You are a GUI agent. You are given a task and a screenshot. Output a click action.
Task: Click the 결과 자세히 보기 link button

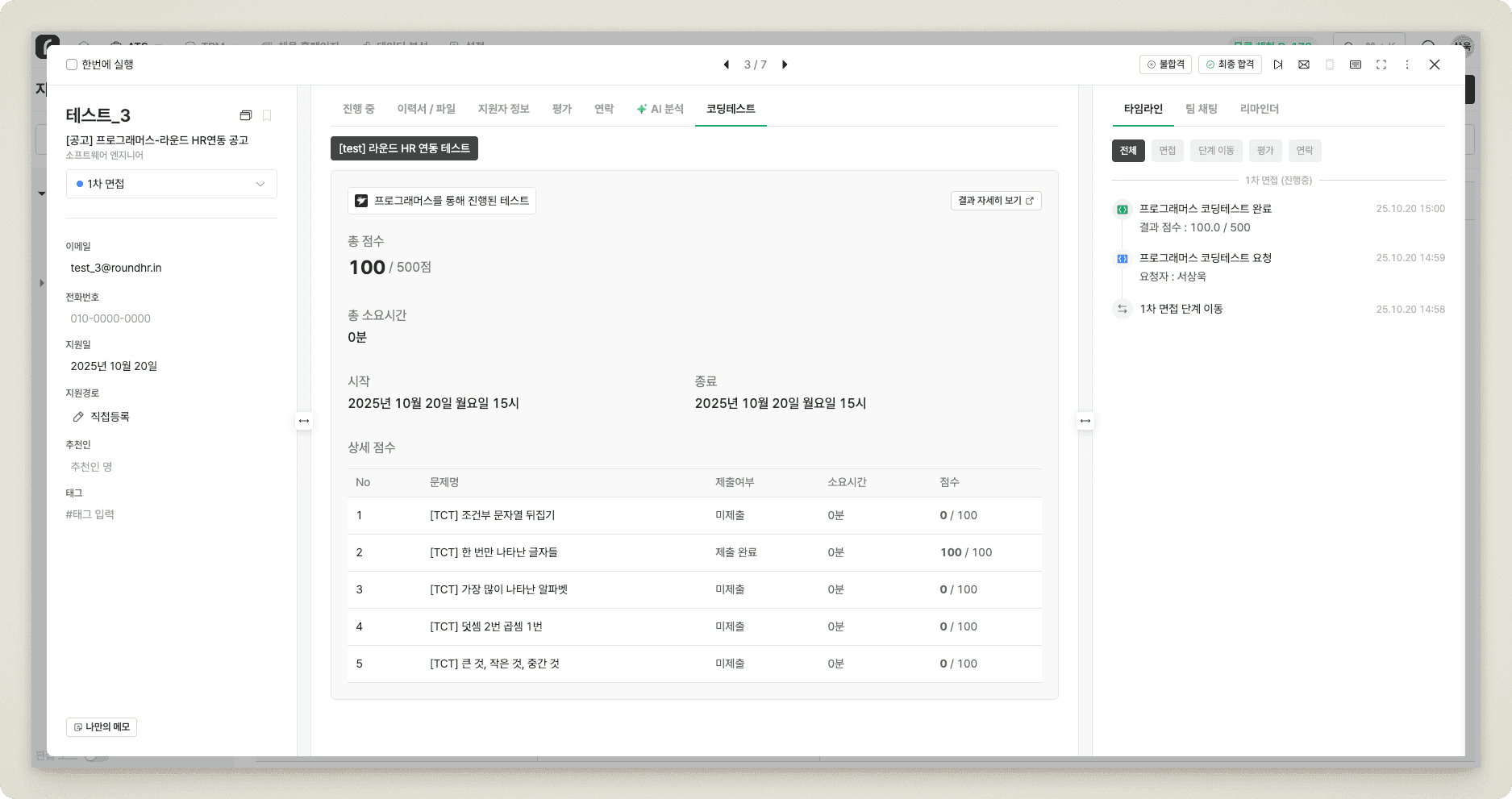click(x=995, y=201)
